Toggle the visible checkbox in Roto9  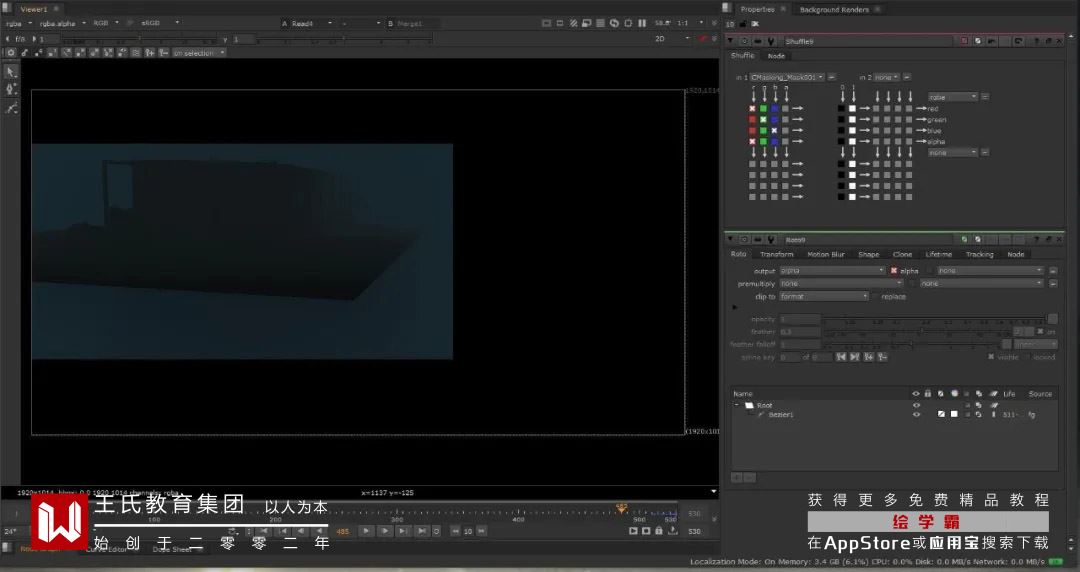point(990,357)
